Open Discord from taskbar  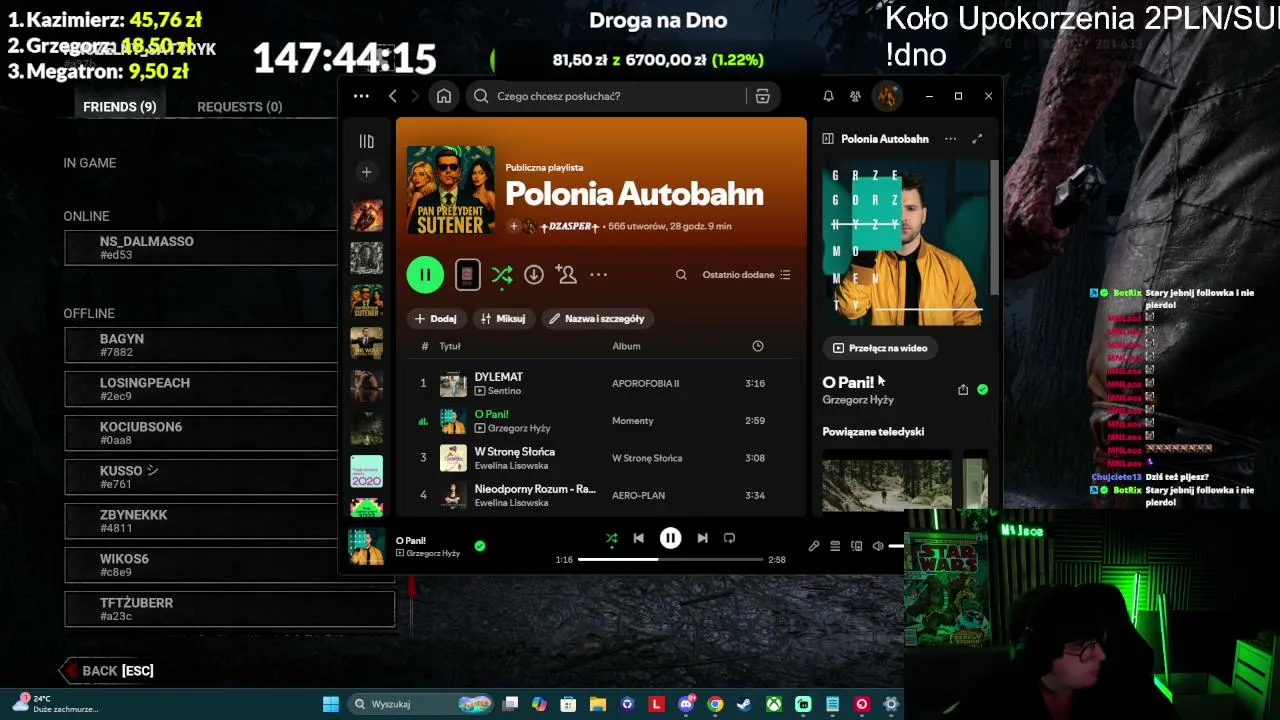point(686,704)
